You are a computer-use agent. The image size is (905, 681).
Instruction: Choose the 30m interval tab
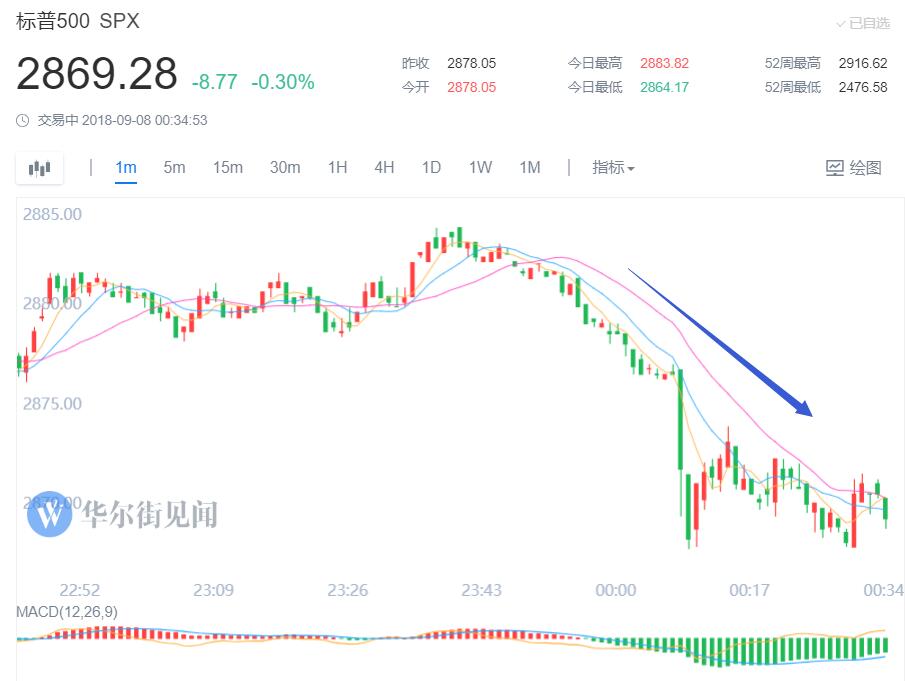[x=285, y=168]
